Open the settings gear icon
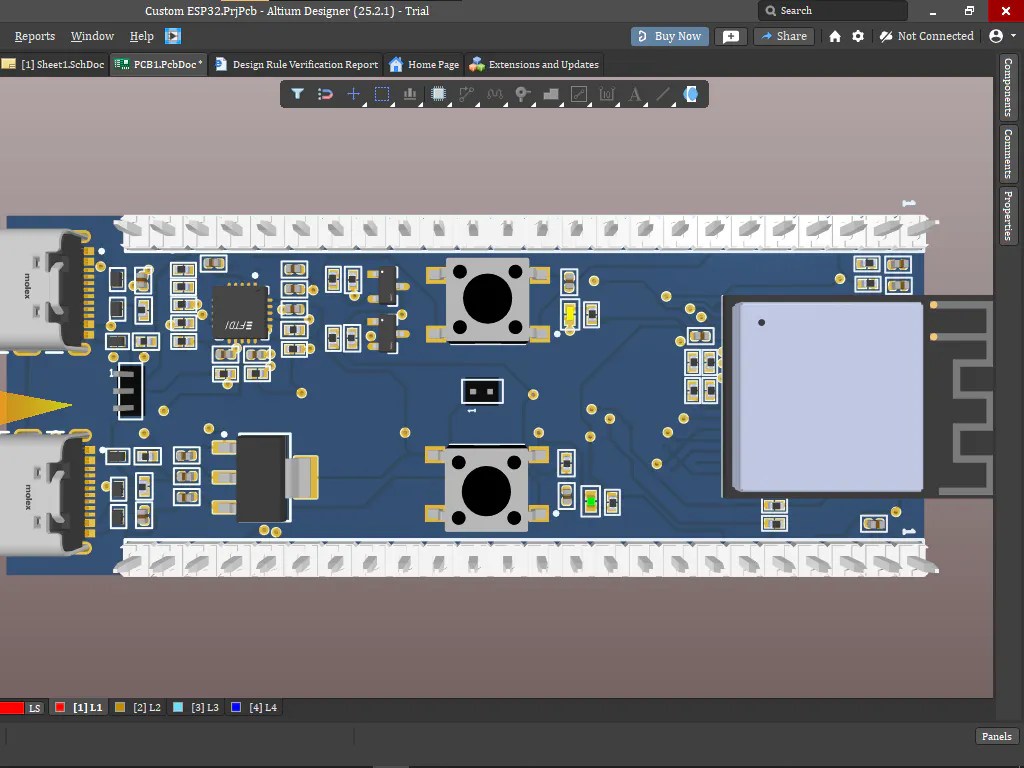 pos(858,36)
